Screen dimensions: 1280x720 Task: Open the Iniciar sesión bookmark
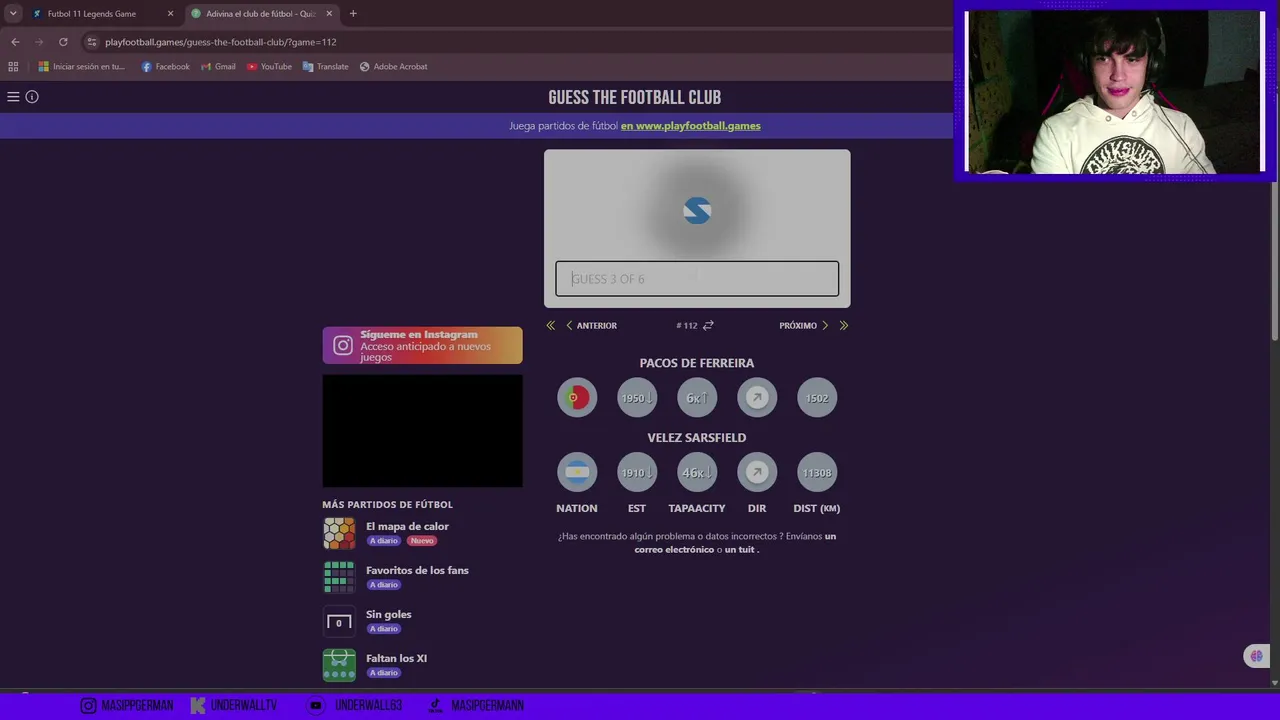coord(82,67)
